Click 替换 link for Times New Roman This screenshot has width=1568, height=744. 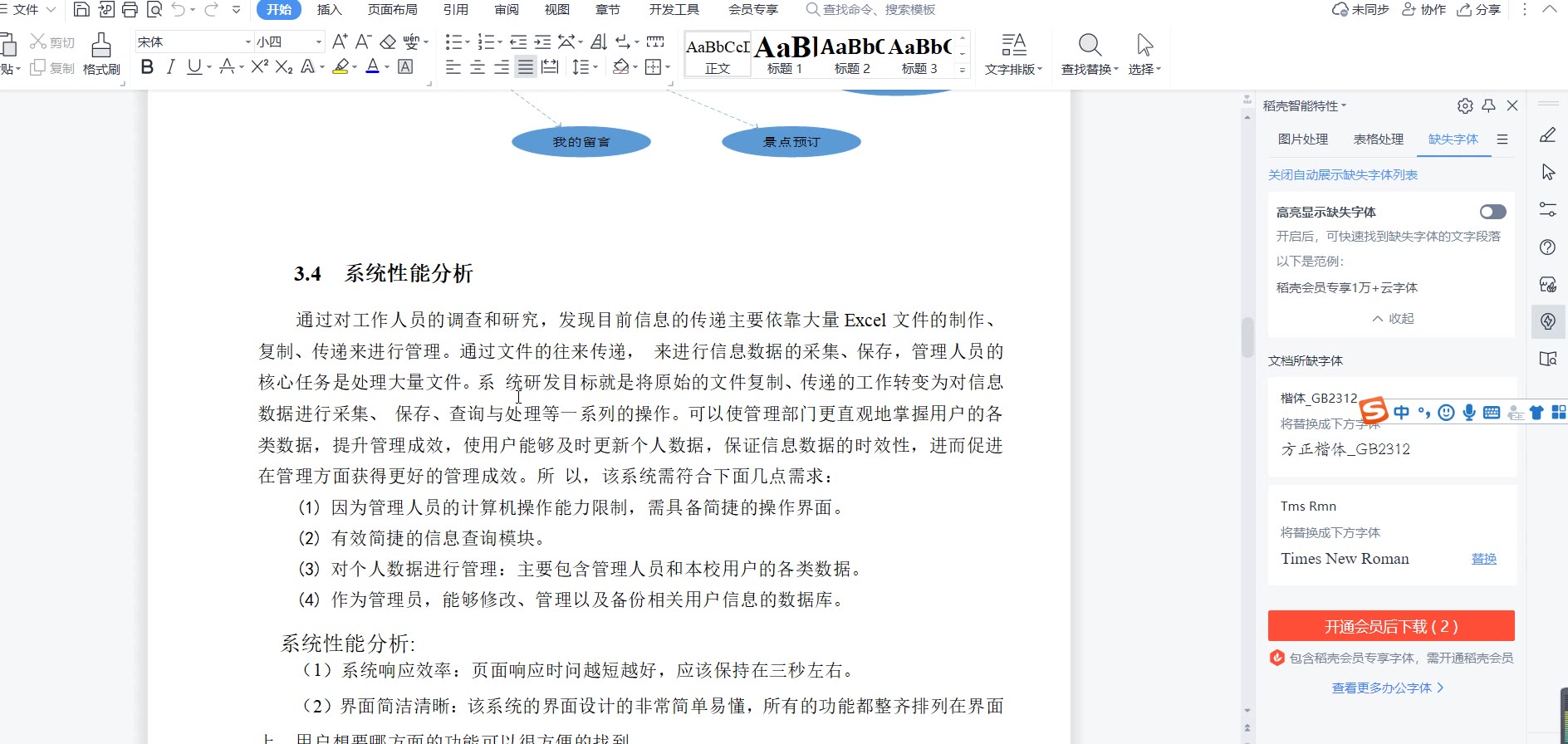click(1484, 559)
